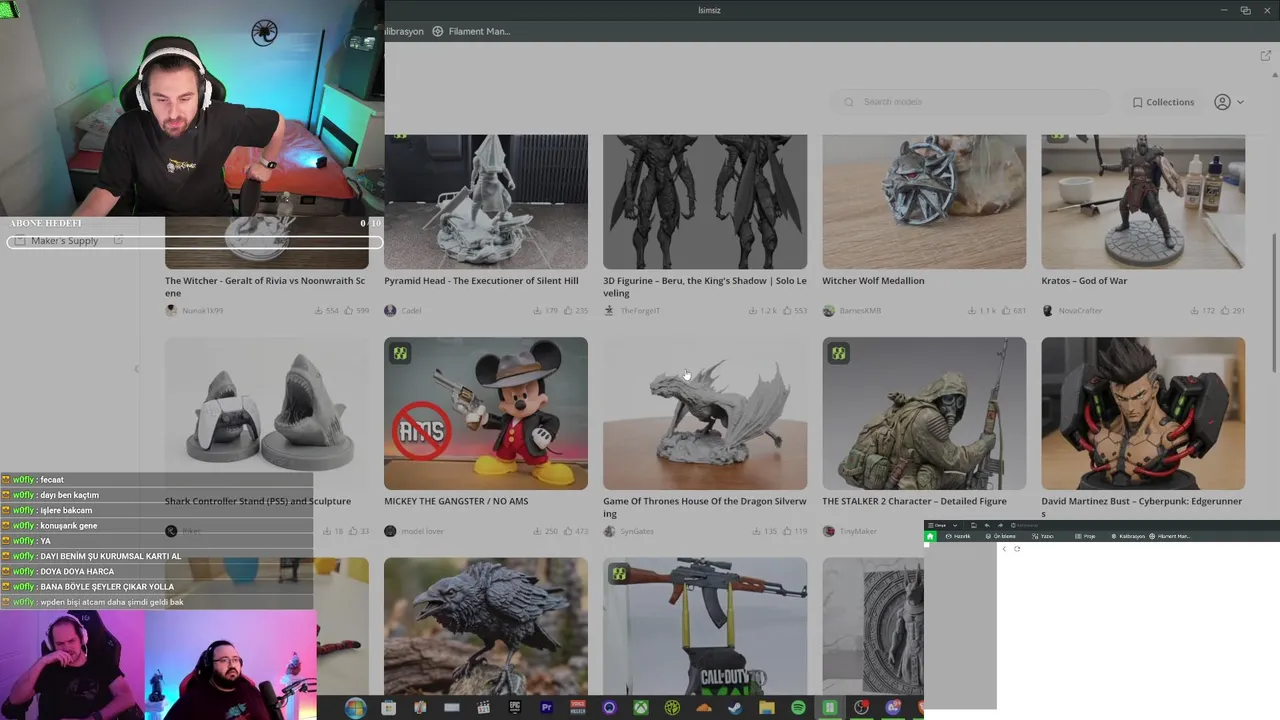The height and width of the screenshot is (720, 1280).
Task: Click the search magnifier icon
Action: click(x=849, y=102)
